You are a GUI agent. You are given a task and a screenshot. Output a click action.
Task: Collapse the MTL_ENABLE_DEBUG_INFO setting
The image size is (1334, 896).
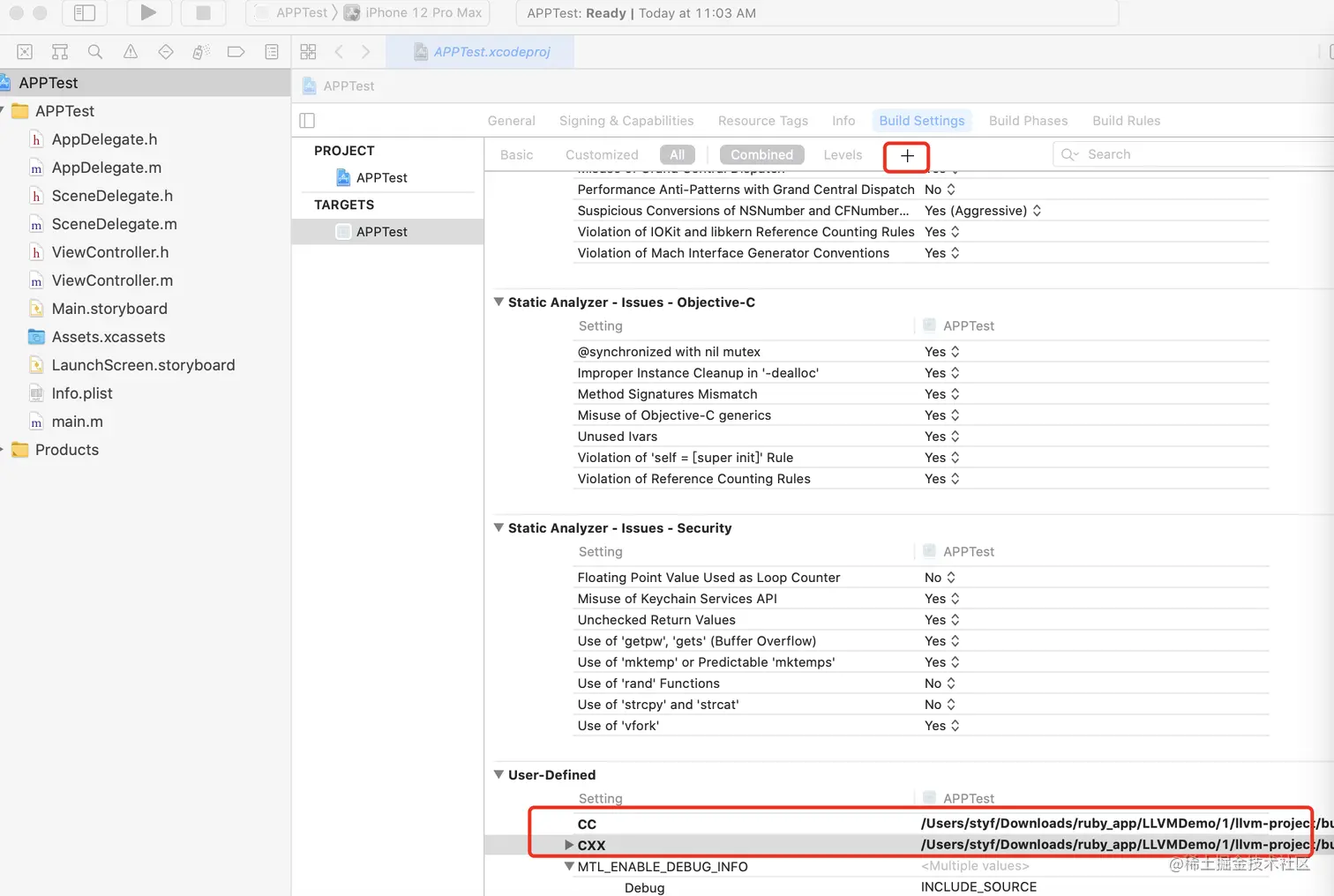(569, 866)
